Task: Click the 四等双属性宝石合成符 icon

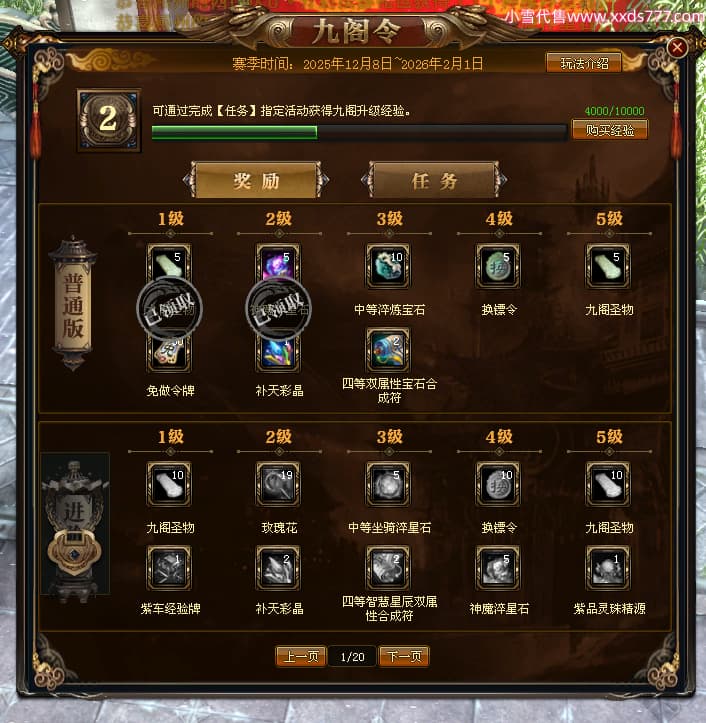Action: (388, 350)
